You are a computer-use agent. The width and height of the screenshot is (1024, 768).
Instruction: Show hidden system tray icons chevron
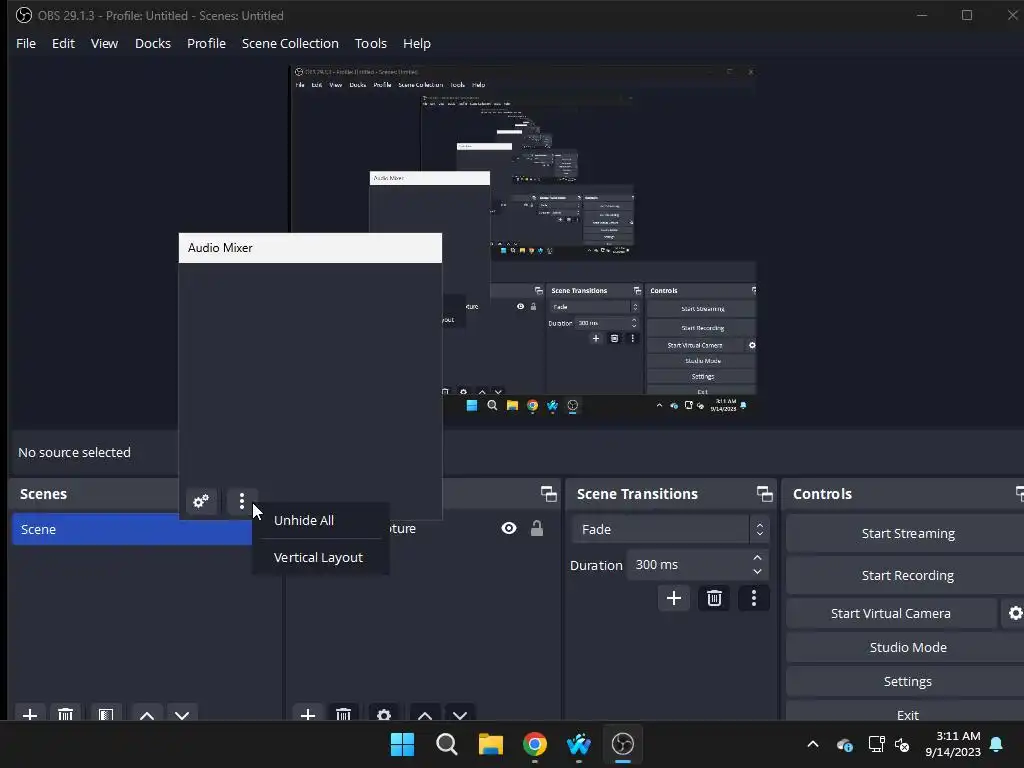tap(813, 744)
